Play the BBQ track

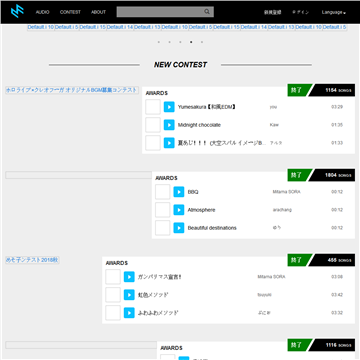179,192
